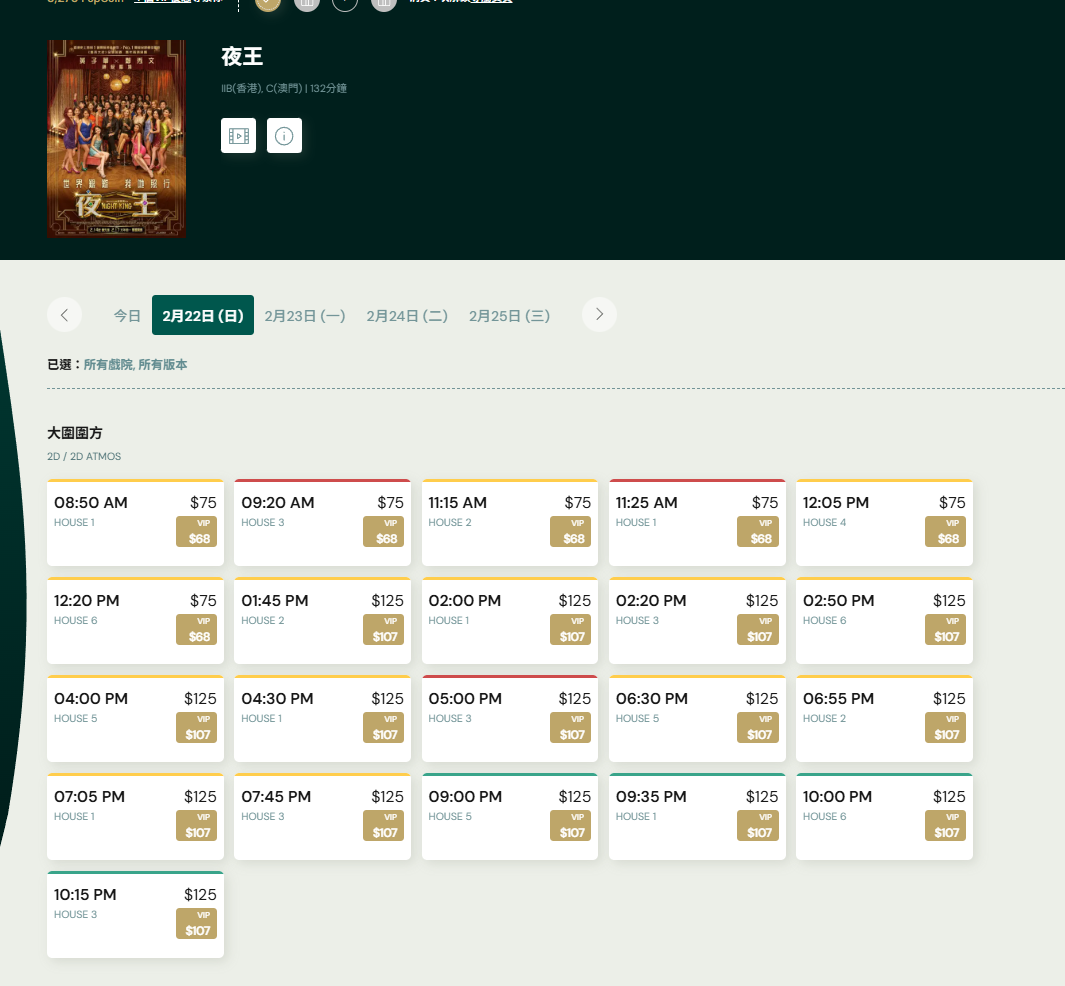Pick the 12:05 PM House 4 showtime

click(x=860, y=512)
